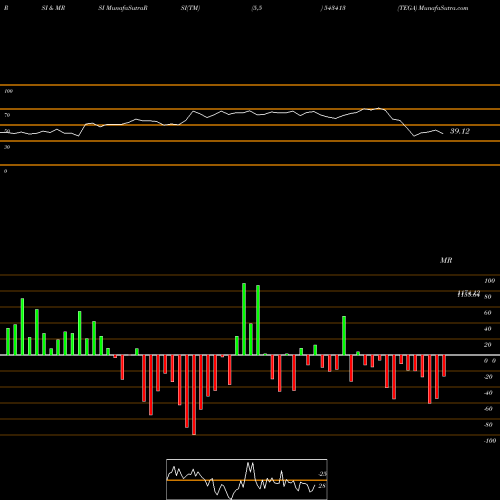Open the mini overview chart thumbnail at bottom
This screenshot has width=500, height=500.
247,479
